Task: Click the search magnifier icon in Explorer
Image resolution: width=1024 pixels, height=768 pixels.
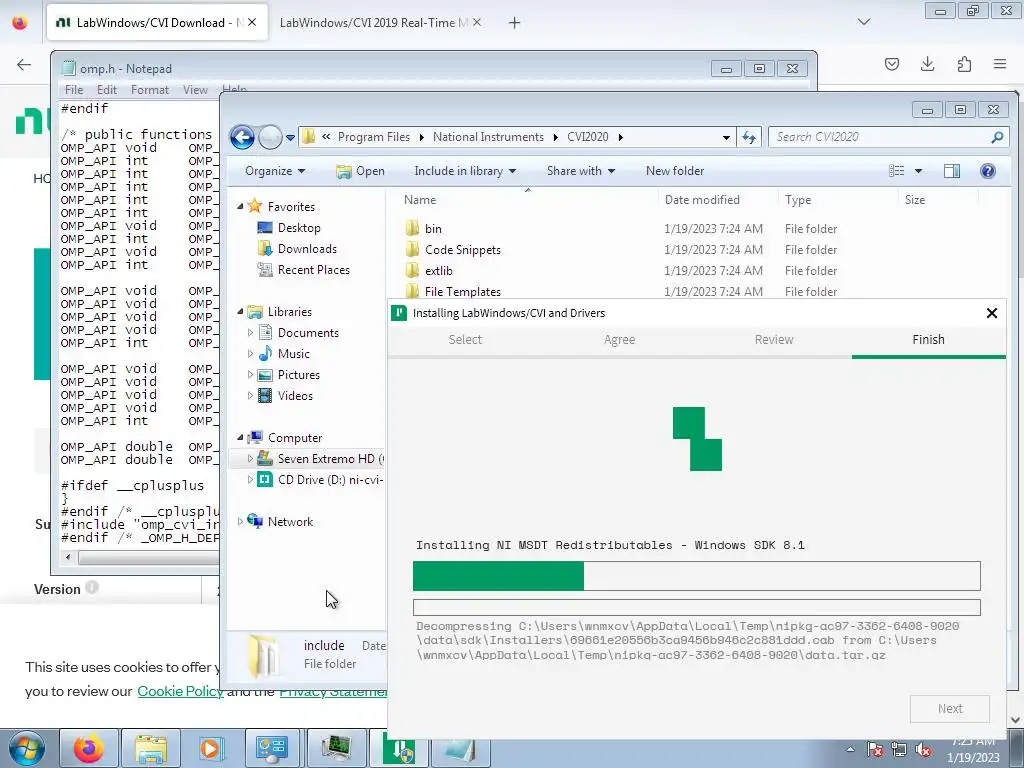Action: point(997,137)
